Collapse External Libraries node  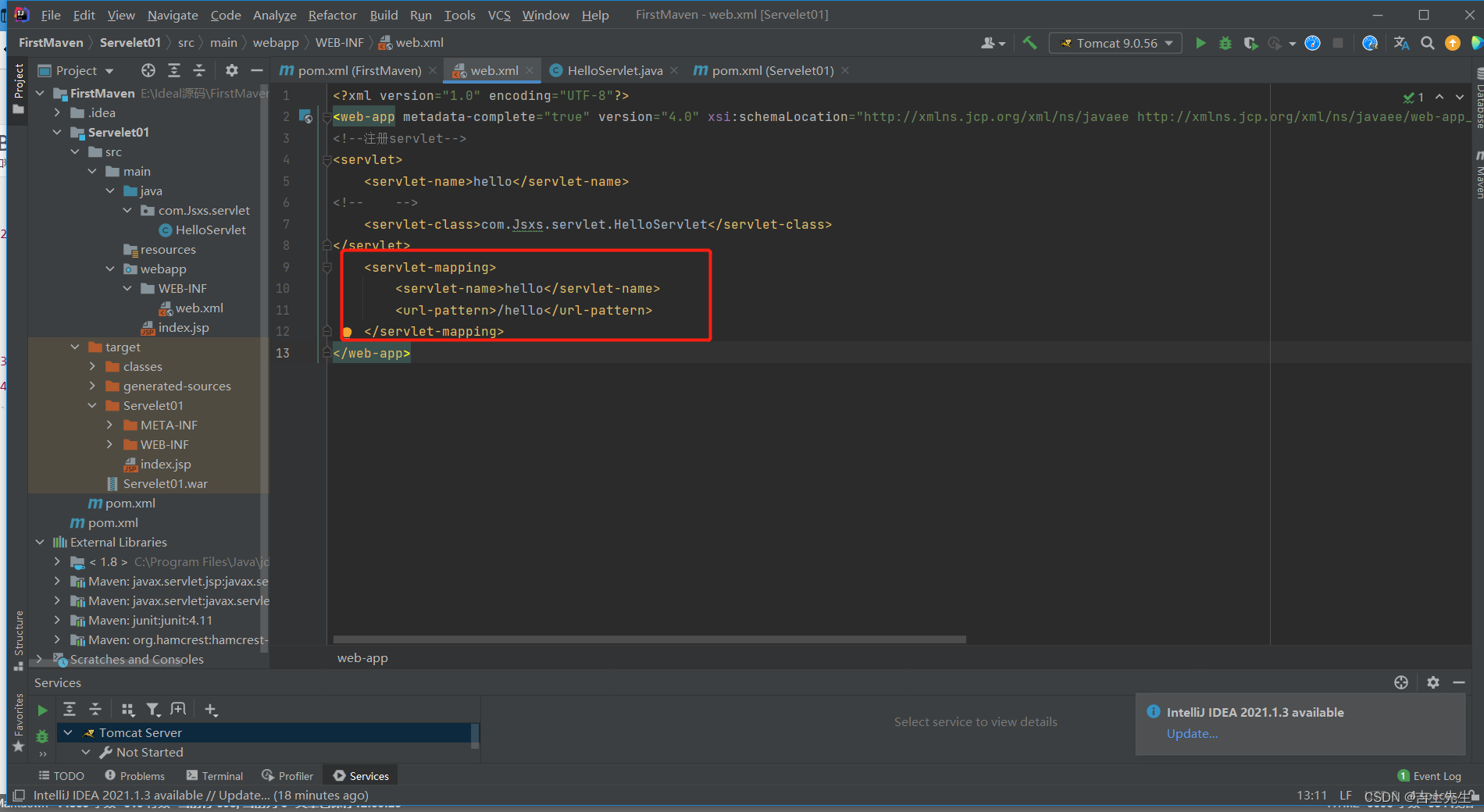coord(40,543)
